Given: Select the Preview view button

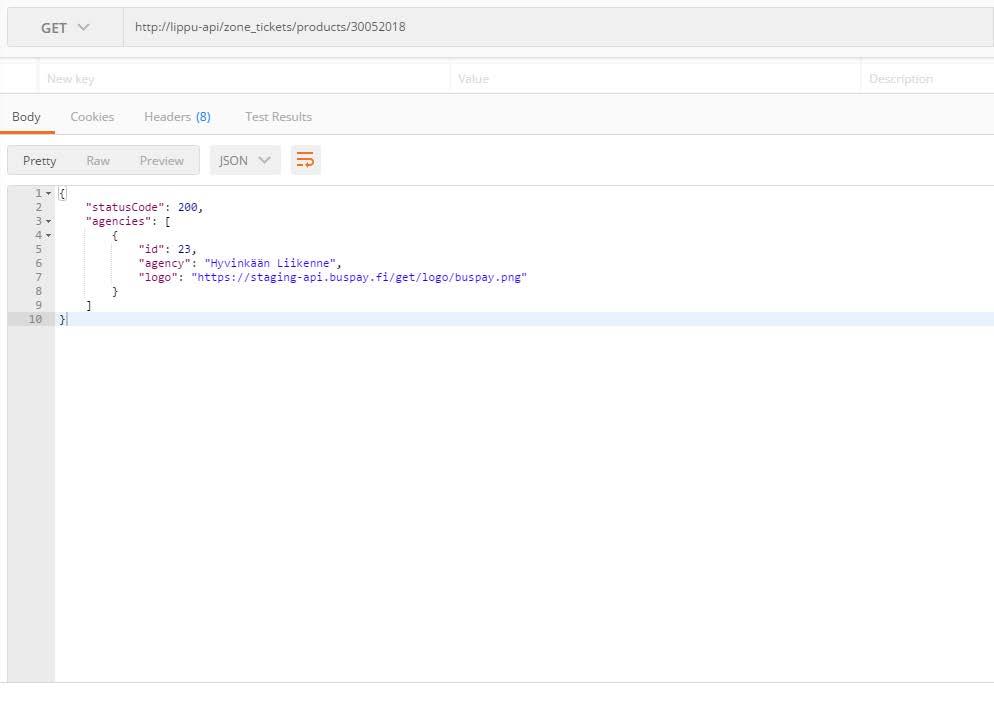Looking at the screenshot, I should 162,160.
